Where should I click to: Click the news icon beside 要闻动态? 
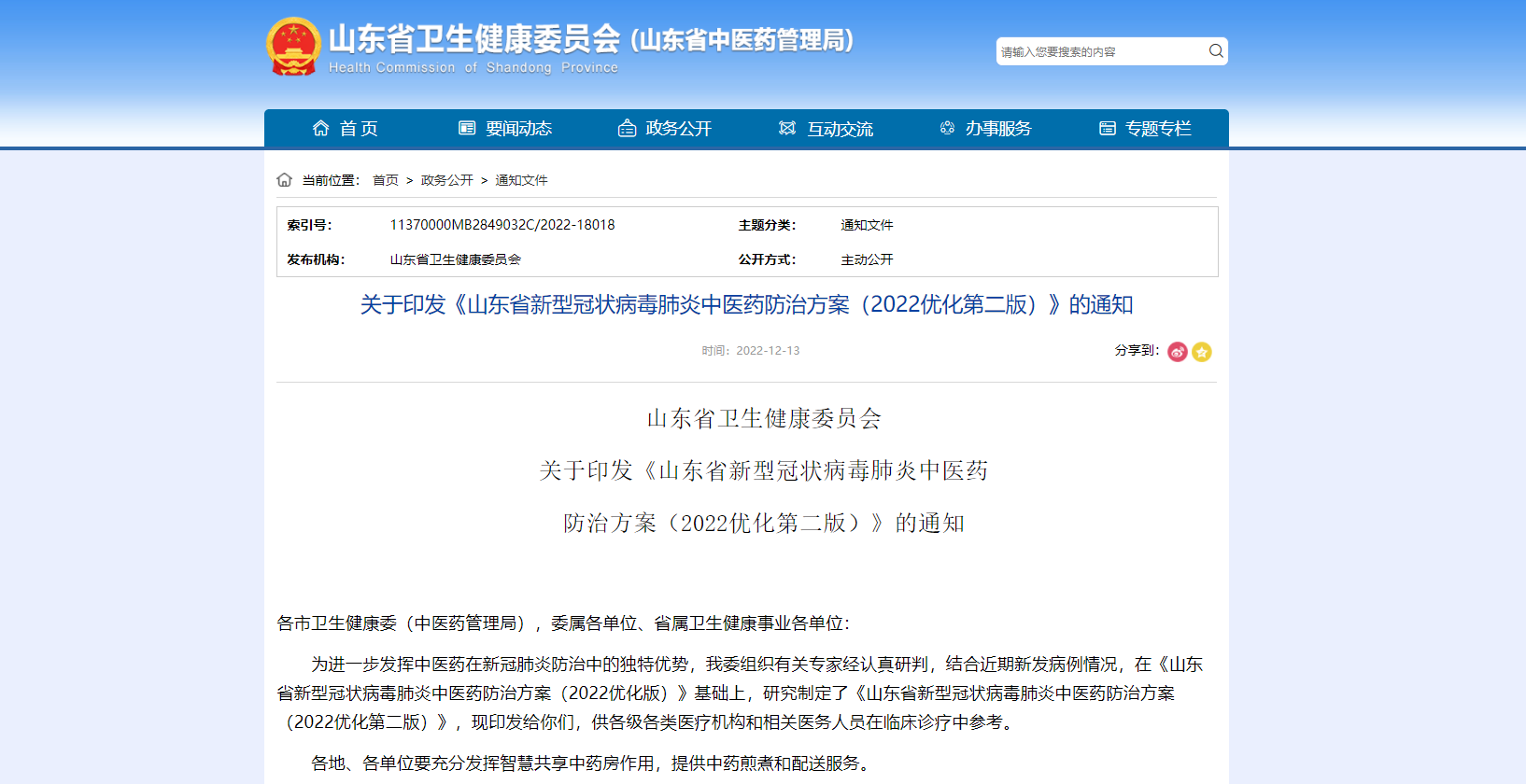click(467, 128)
